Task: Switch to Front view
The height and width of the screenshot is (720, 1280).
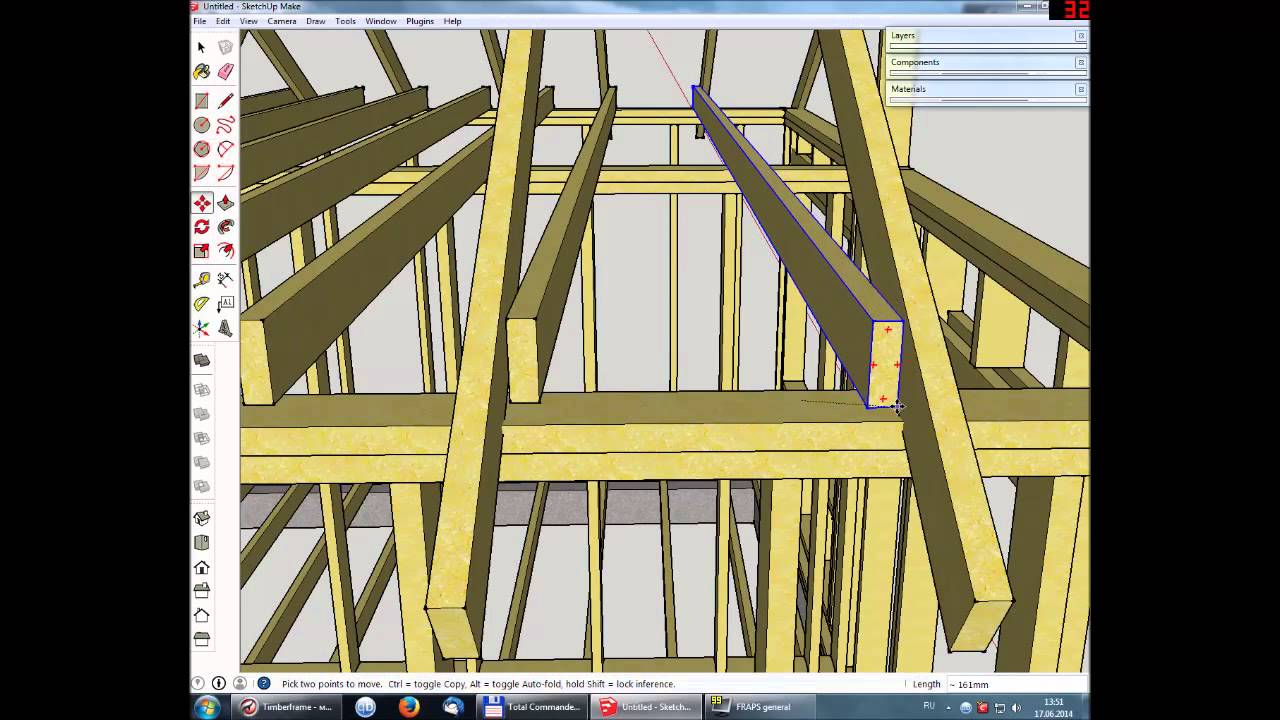Action: (201, 567)
